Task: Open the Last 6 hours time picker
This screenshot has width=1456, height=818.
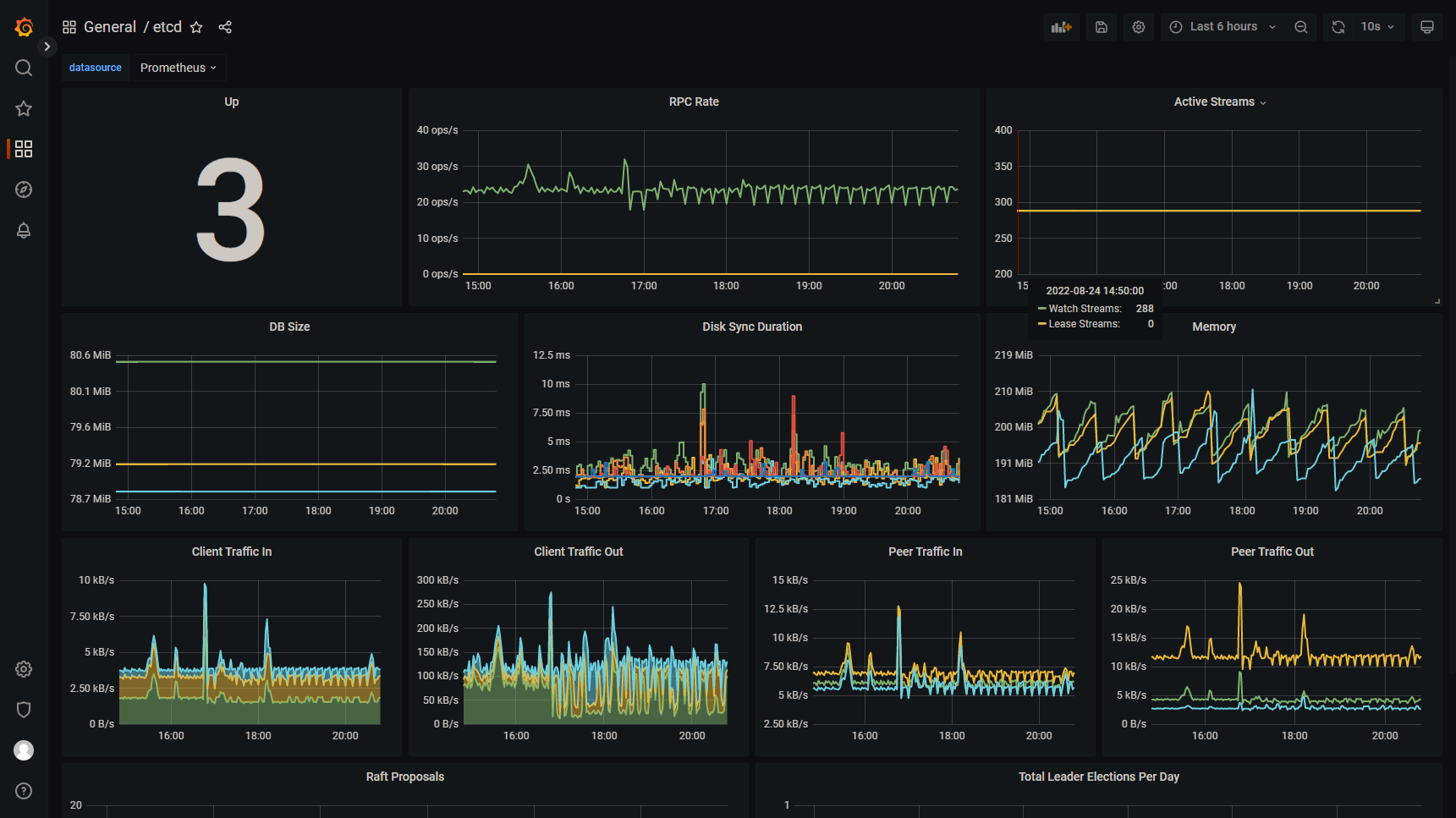Action: 1223,27
